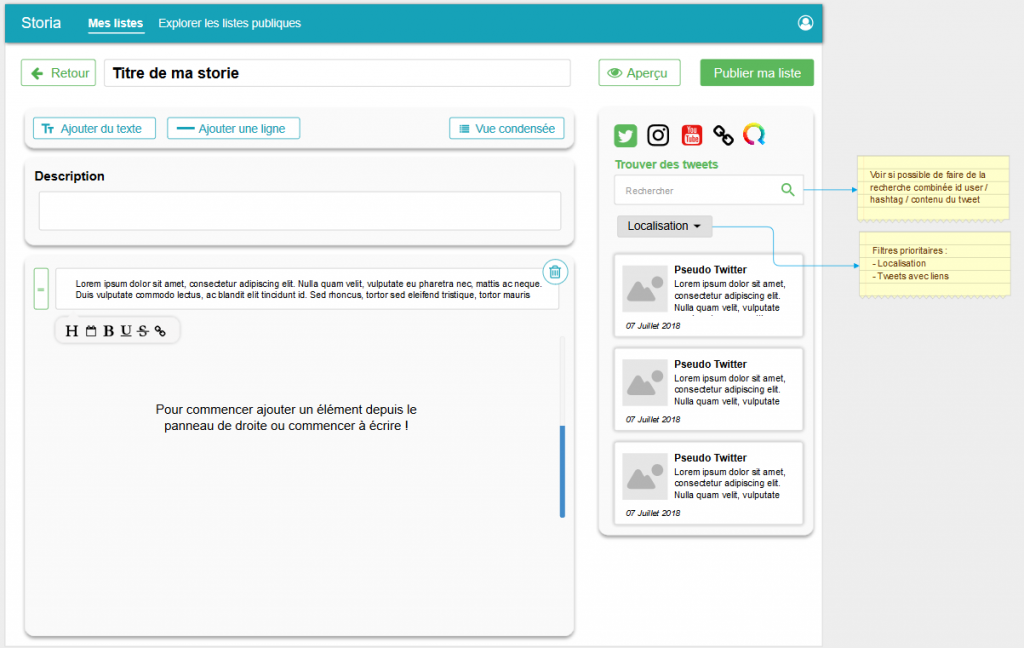This screenshot has height=648, width=1024.
Task: Click the Rechercher tweet search field
Action: coord(695,190)
